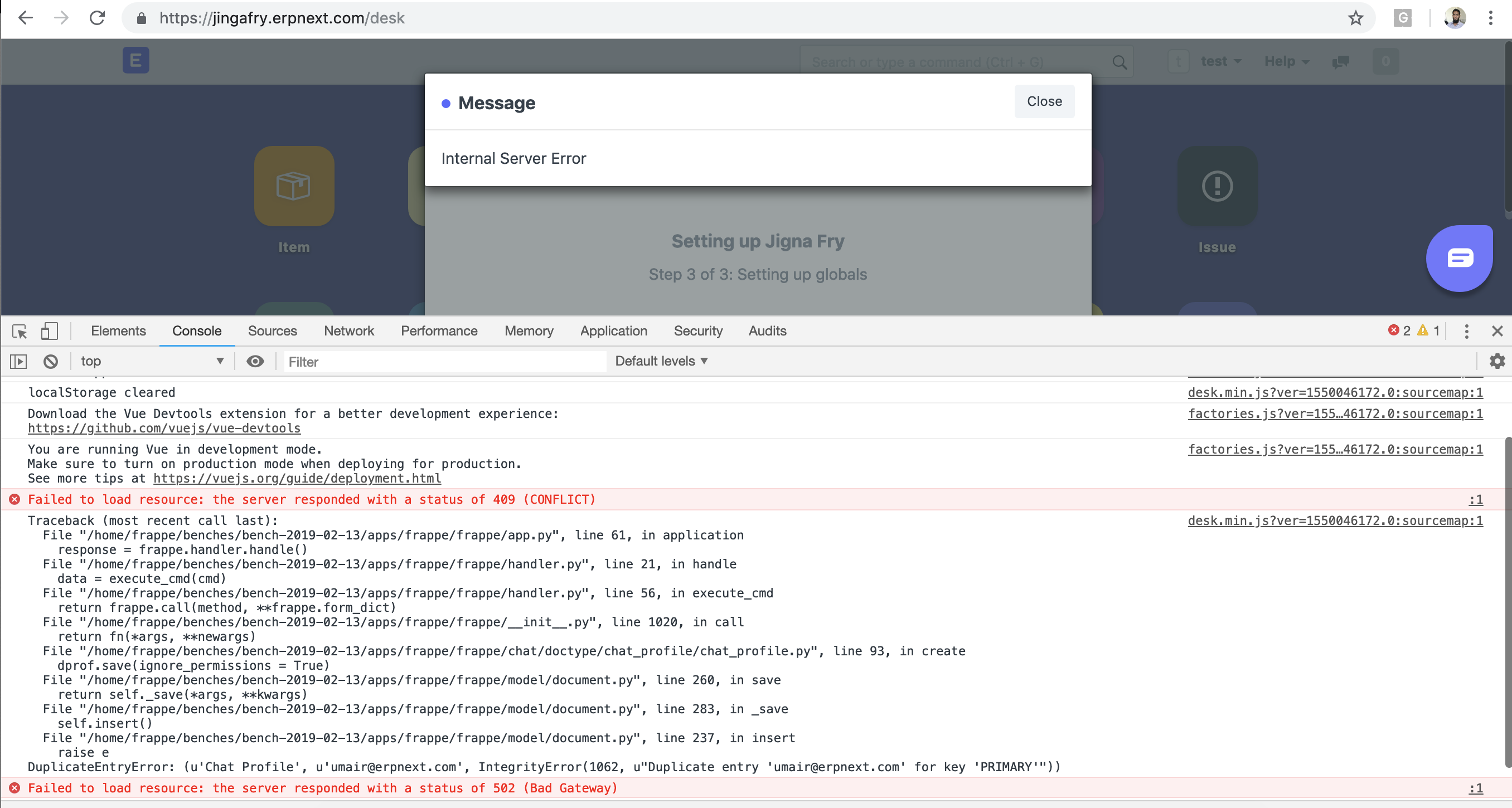The width and height of the screenshot is (1512, 808).
Task: Select the Console tab
Action: pos(197,331)
